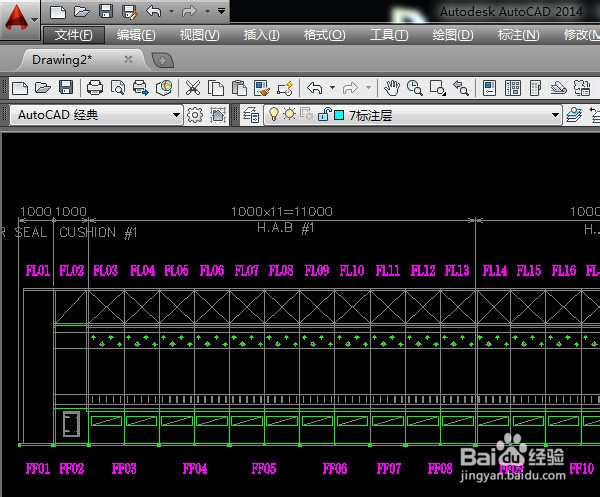Click the 1000x11=11000 dimension text

(282, 212)
